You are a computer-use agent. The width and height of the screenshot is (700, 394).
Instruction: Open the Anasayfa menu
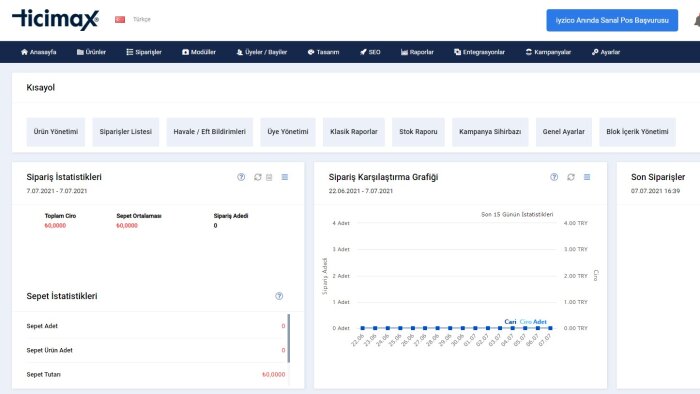pos(38,52)
